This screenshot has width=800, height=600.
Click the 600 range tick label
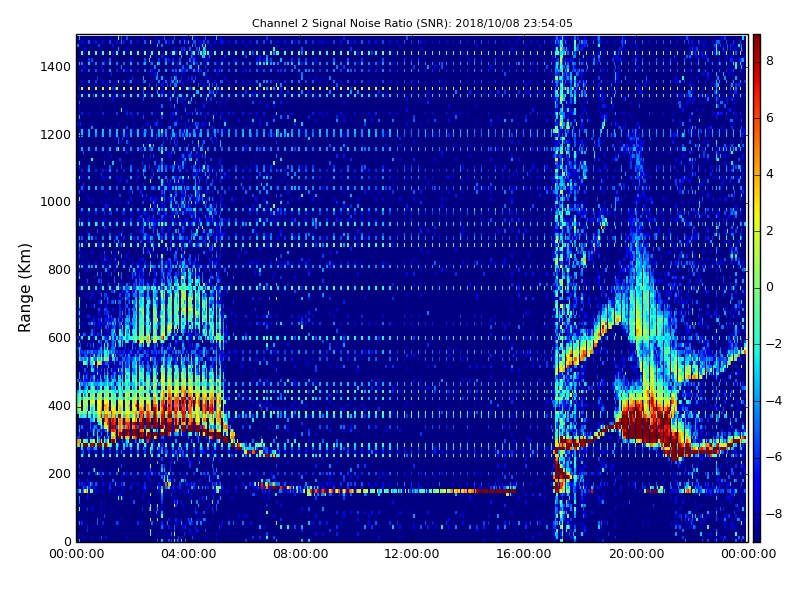click(59, 338)
